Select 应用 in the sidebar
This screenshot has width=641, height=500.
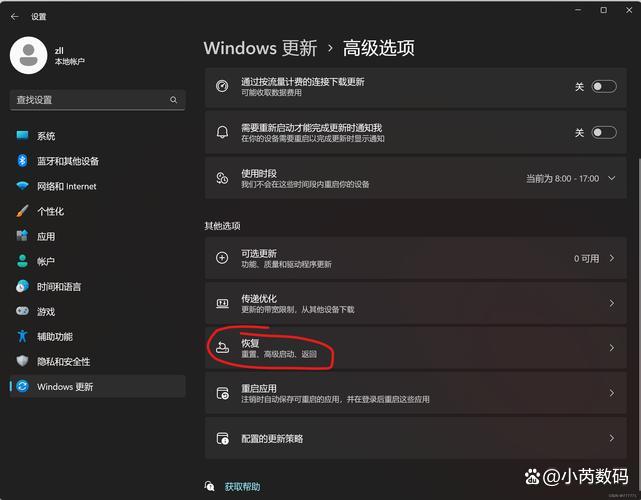97,236
